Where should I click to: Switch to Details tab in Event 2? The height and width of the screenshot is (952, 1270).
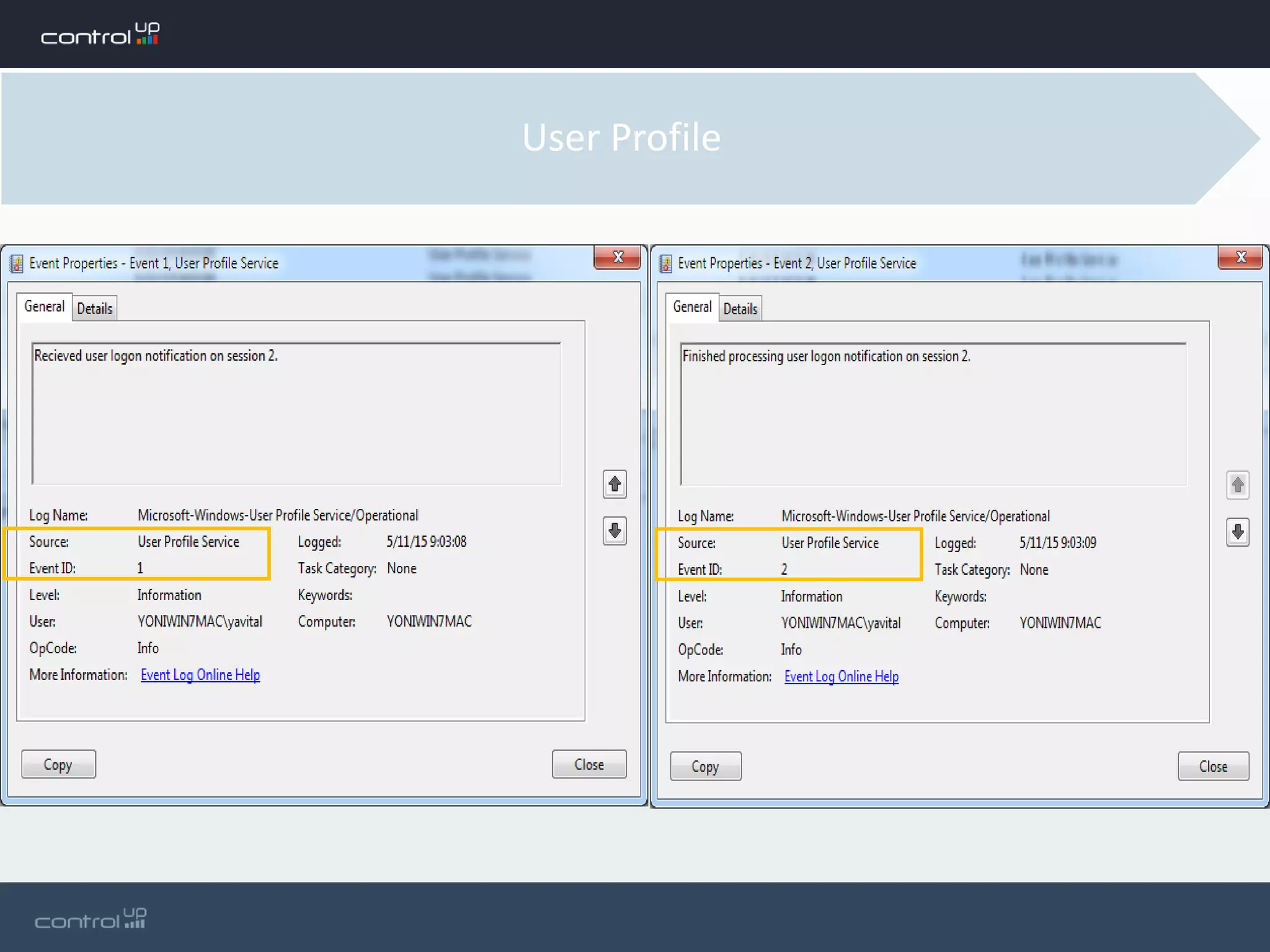(x=740, y=309)
